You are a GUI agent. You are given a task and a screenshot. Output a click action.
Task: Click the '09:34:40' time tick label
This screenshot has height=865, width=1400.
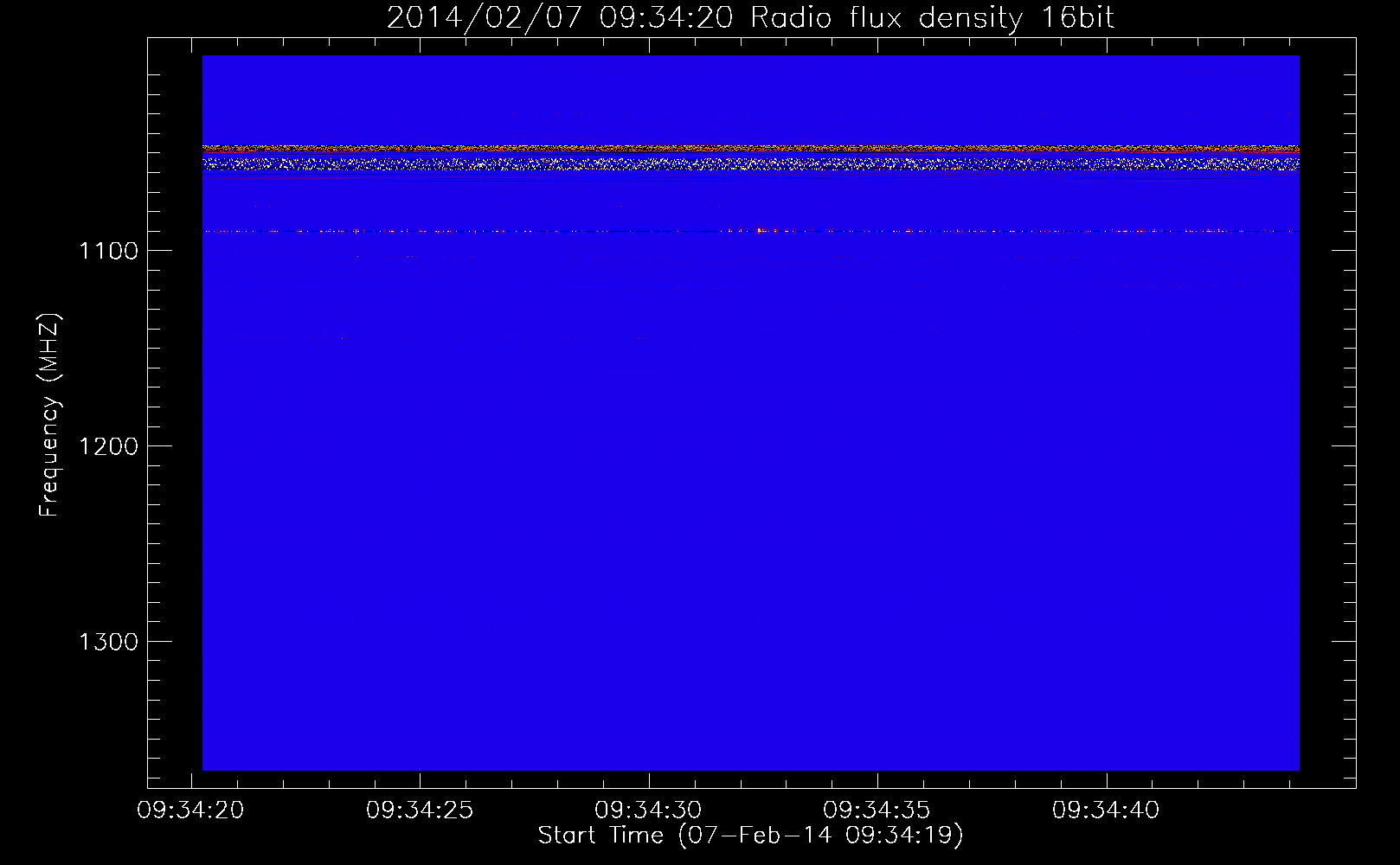click(1105, 811)
